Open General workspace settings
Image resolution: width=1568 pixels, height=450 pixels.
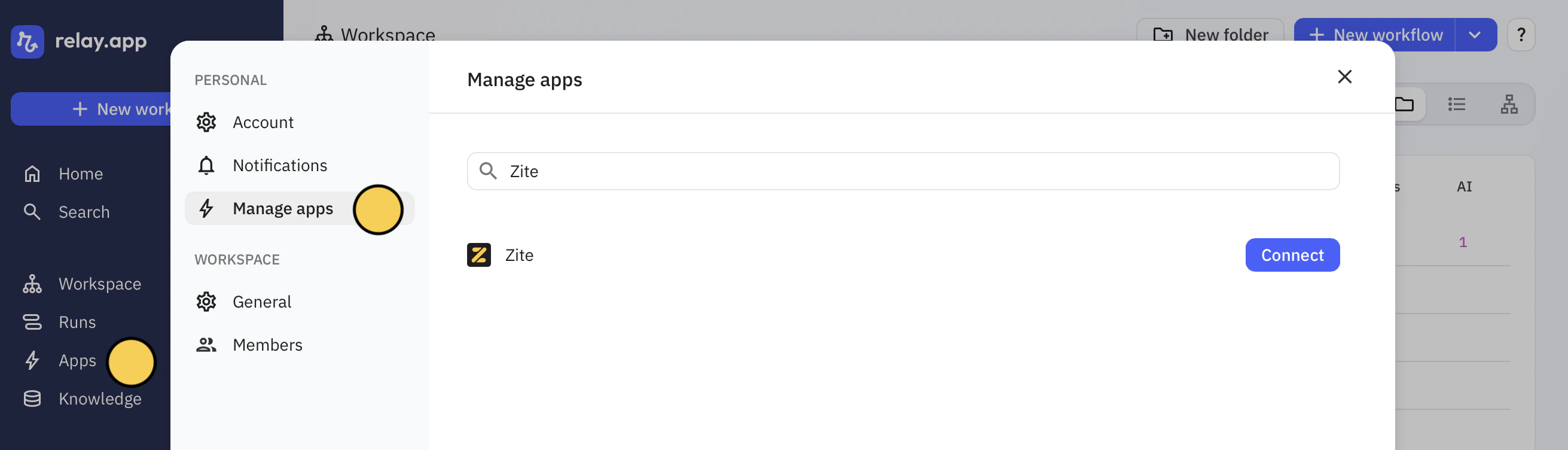pos(262,301)
